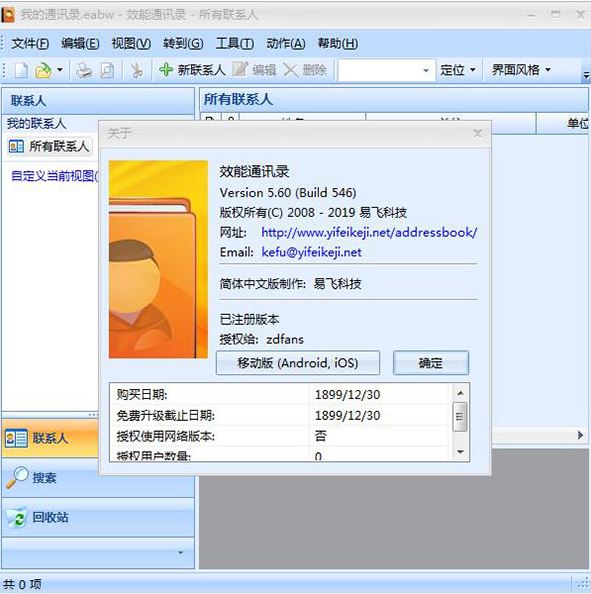Open the 转到(G) menu
Image resolution: width=591 pixels, height=594 pixels.
click(x=183, y=44)
